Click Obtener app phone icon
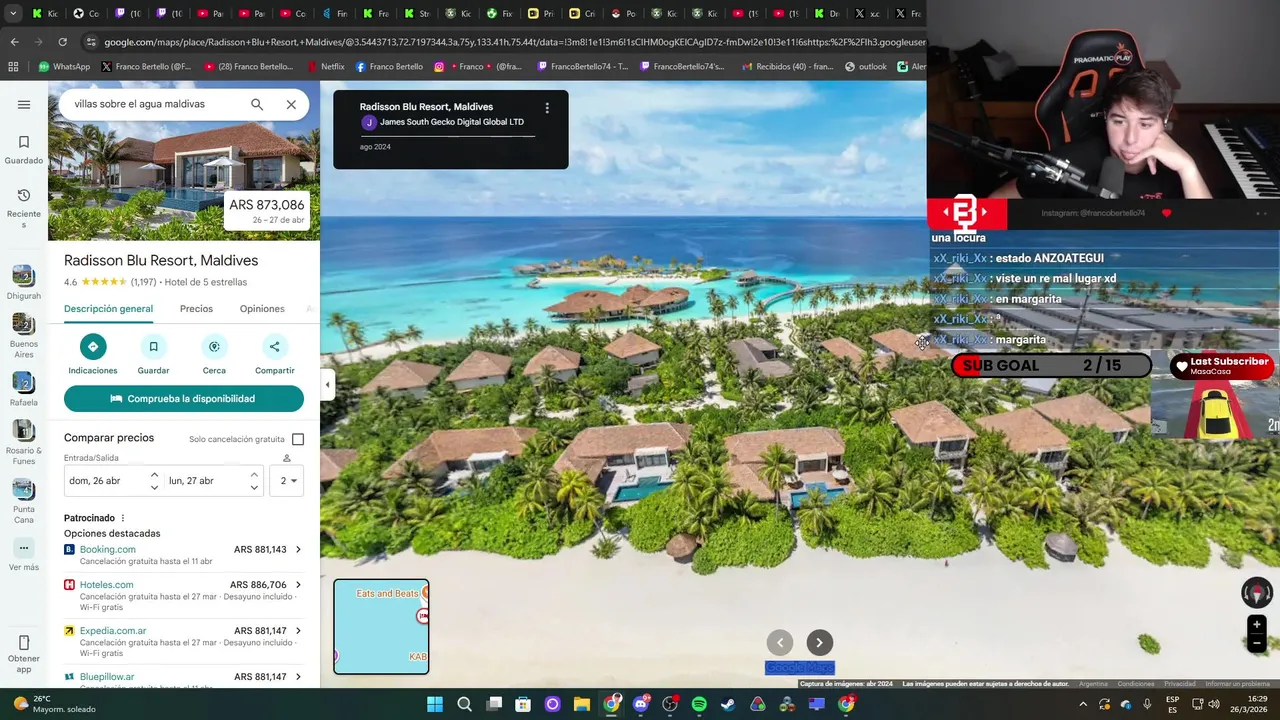 [24, 642]
